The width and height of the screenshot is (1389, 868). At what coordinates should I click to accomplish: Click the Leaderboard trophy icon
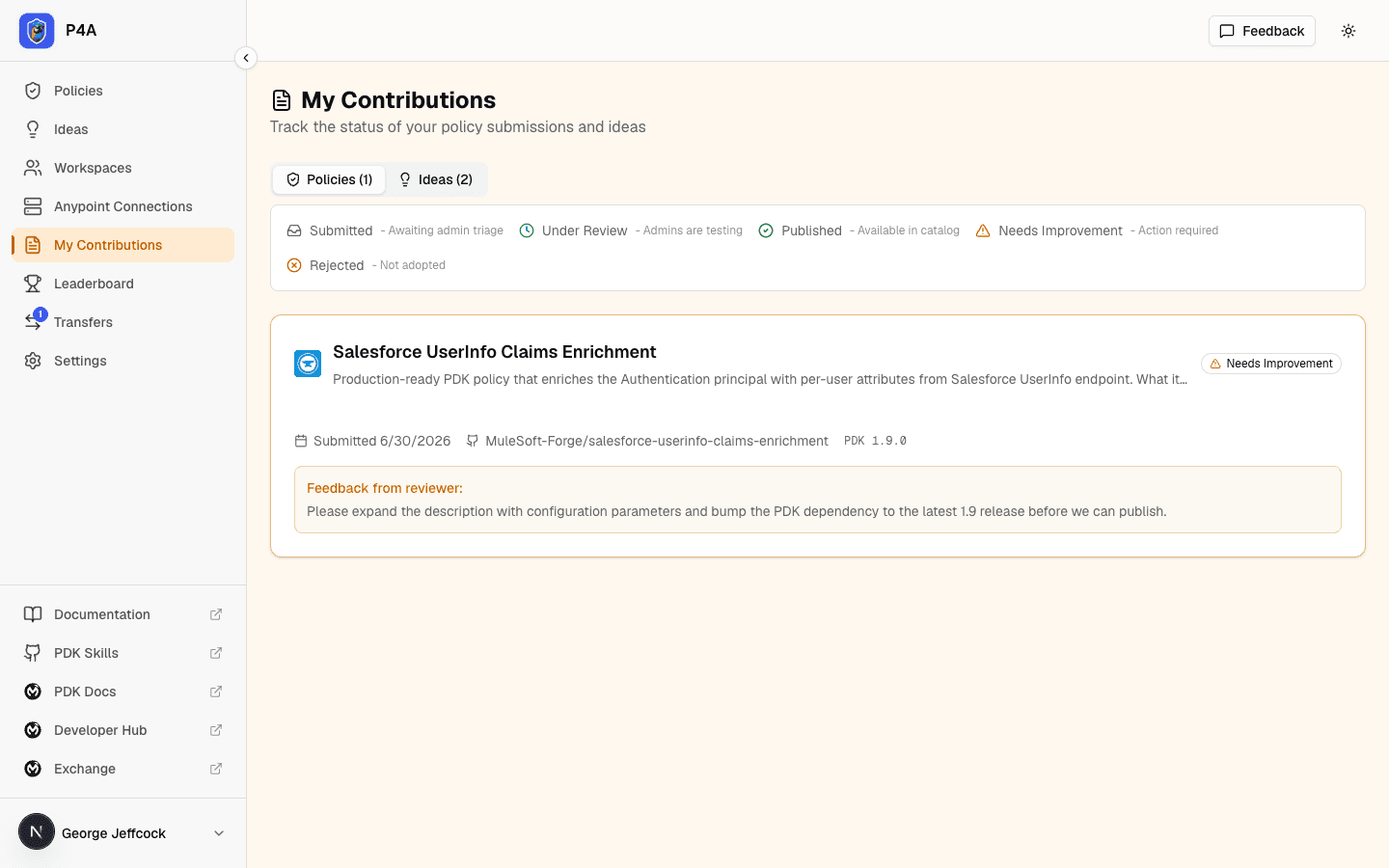[x=33, y=284]
